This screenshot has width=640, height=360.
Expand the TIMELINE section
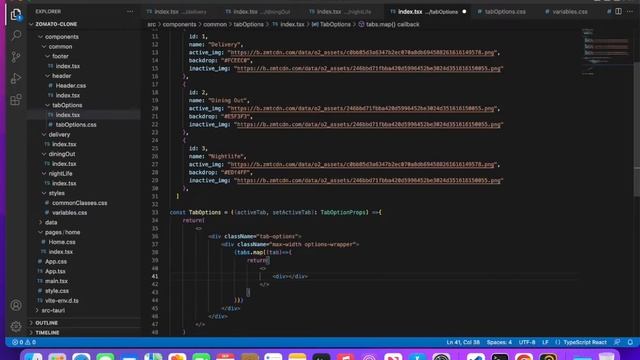[x=47, y=333]
